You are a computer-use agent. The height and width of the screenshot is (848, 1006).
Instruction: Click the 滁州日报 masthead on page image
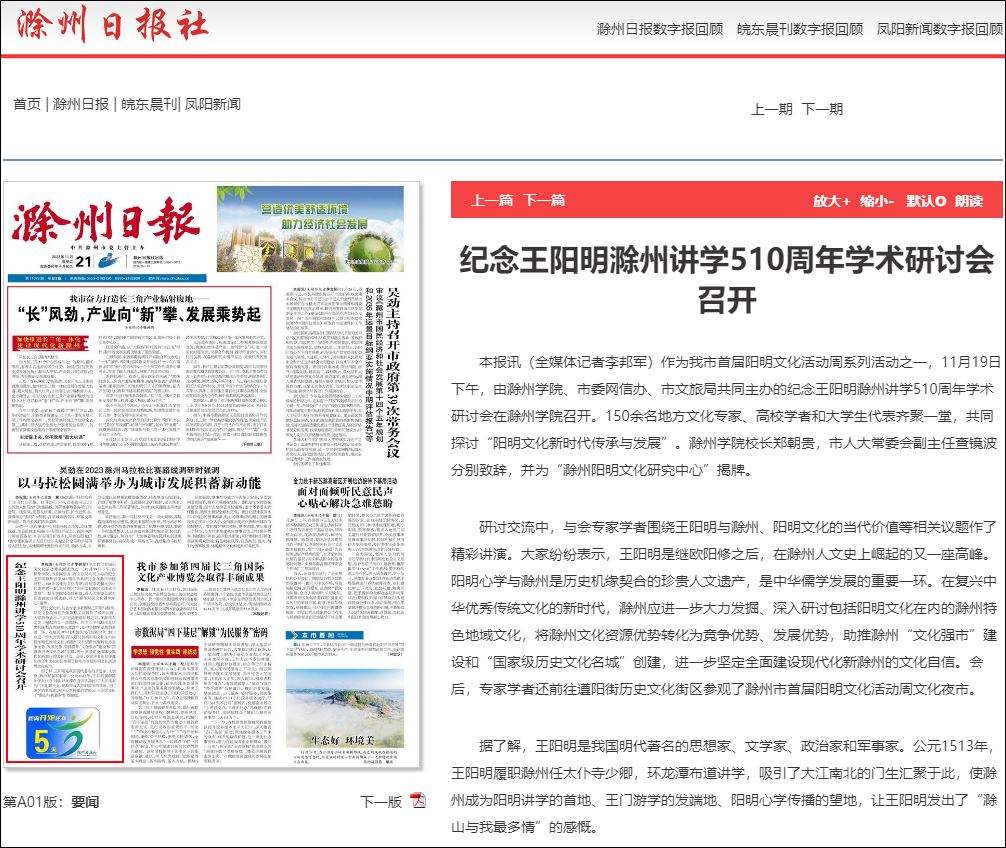pos(107,223)
